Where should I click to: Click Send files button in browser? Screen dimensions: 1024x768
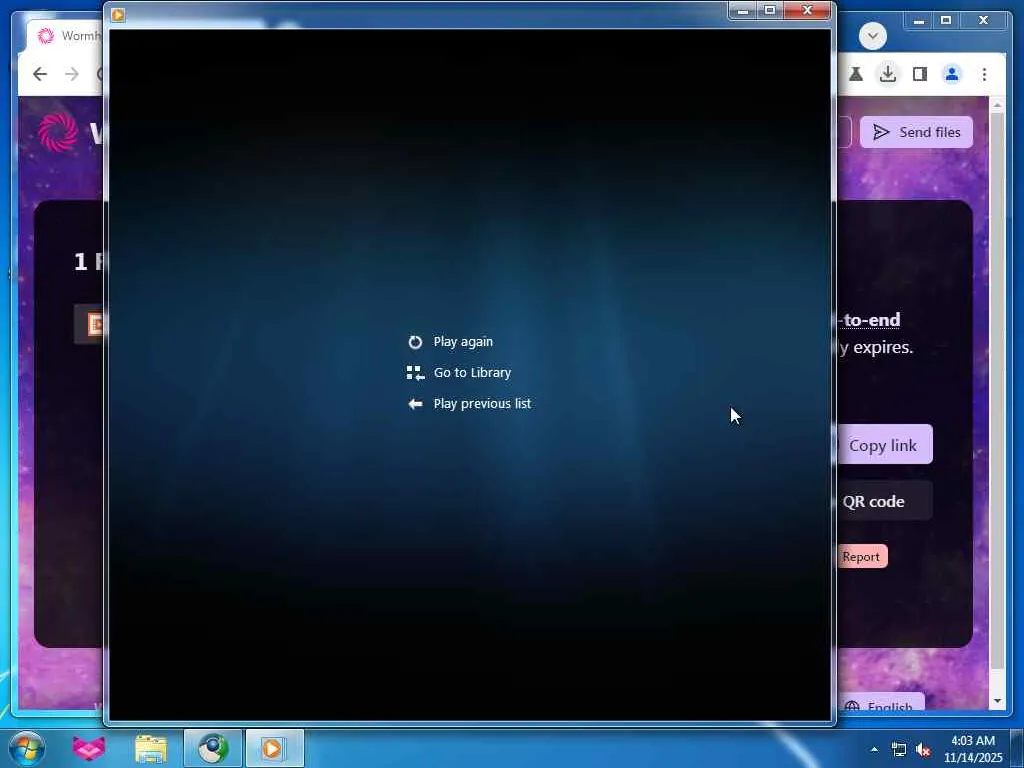[916, 132]
